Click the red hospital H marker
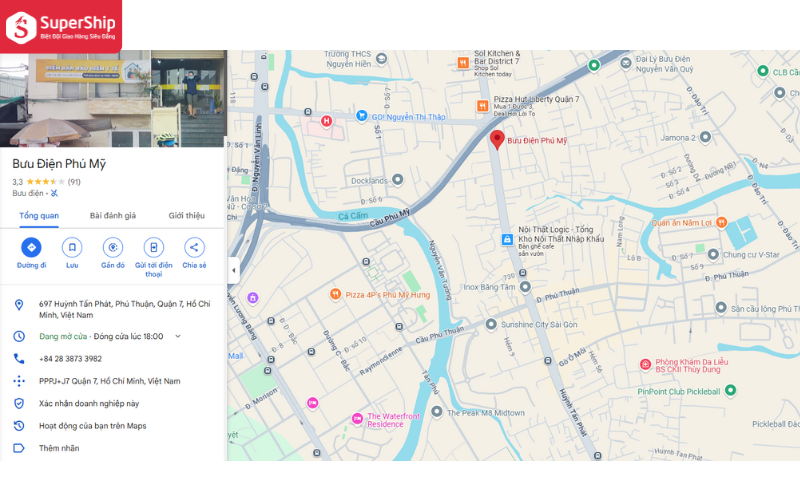Viewport: 800px width, 500px height. coord(327,121)
